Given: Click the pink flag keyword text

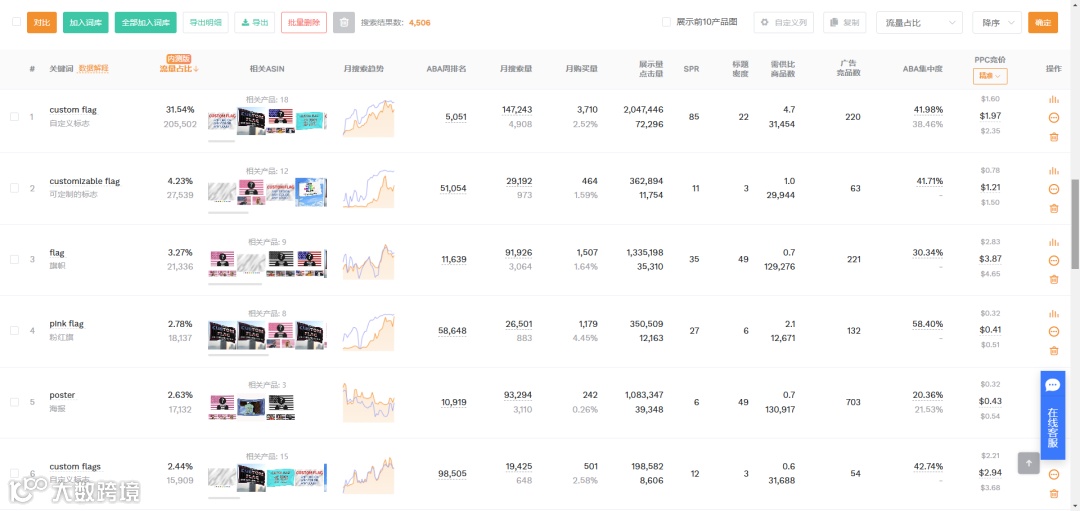Looking at the screenshot, I should click(67, 324).
